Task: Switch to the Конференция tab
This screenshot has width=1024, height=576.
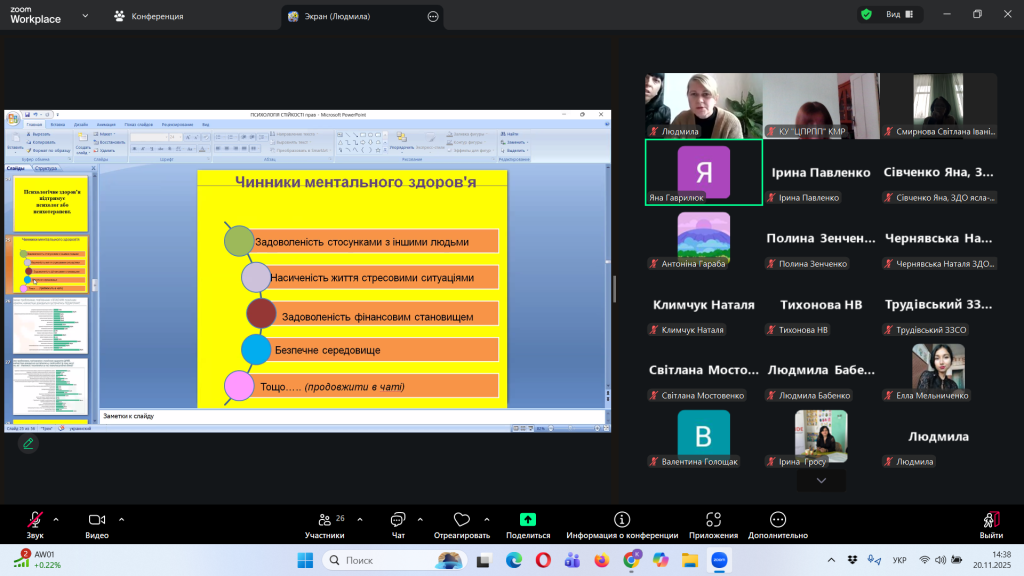Action: [148, 16]
